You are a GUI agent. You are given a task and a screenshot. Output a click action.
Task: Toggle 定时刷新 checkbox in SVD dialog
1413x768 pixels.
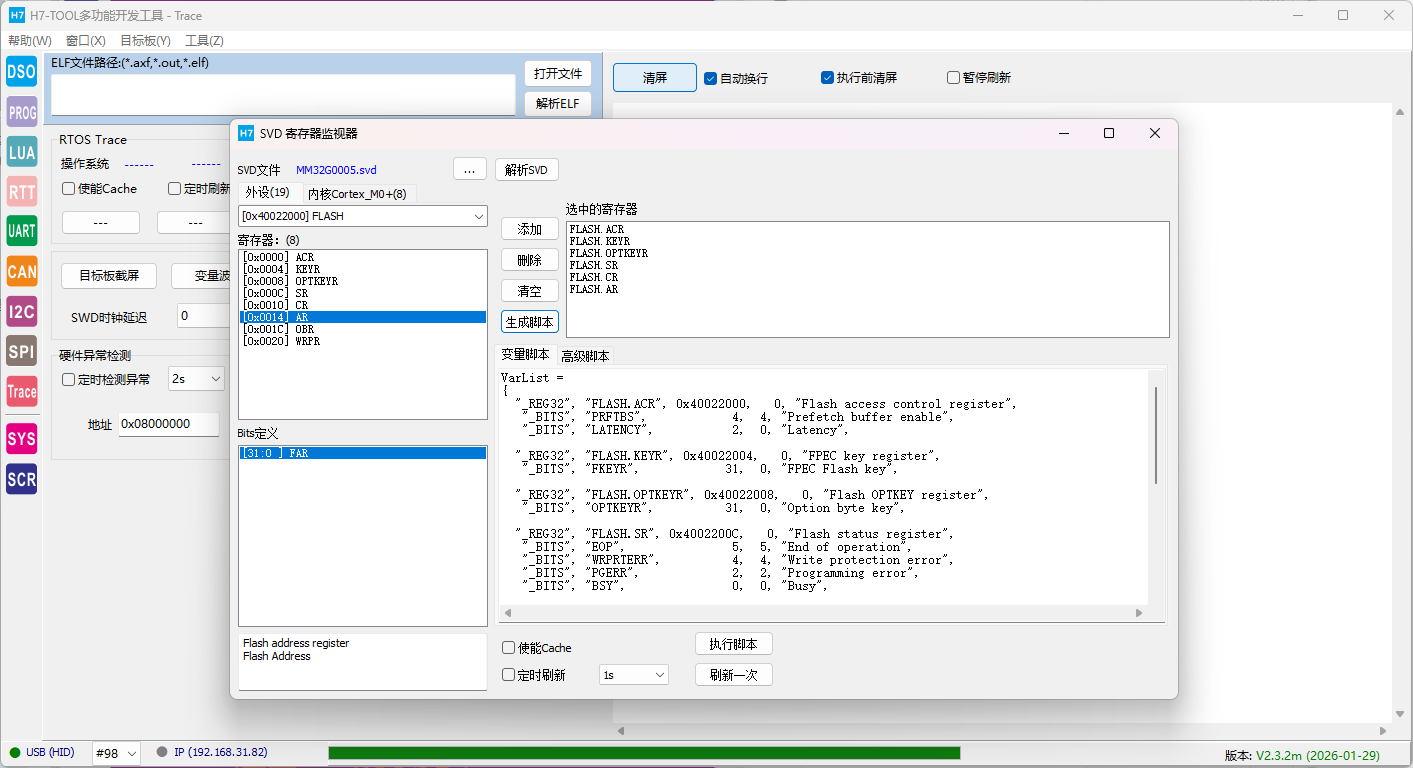[509, 675]
